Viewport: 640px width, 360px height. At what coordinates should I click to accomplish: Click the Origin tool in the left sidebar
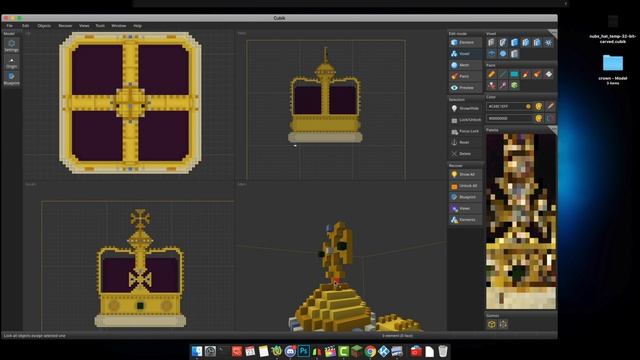(11, 63)
